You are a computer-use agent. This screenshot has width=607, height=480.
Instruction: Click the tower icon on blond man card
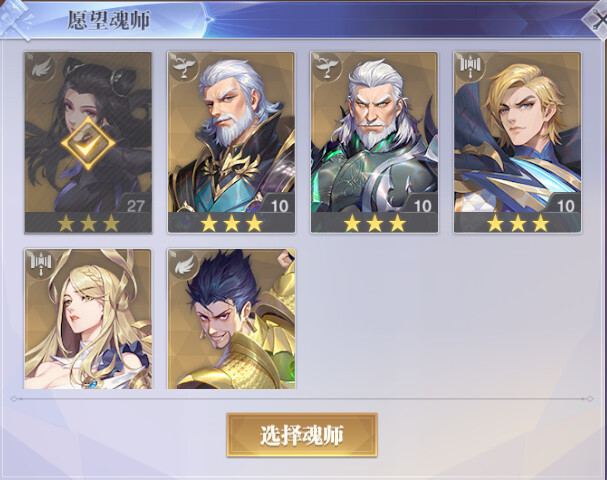[x=470, y=67]
